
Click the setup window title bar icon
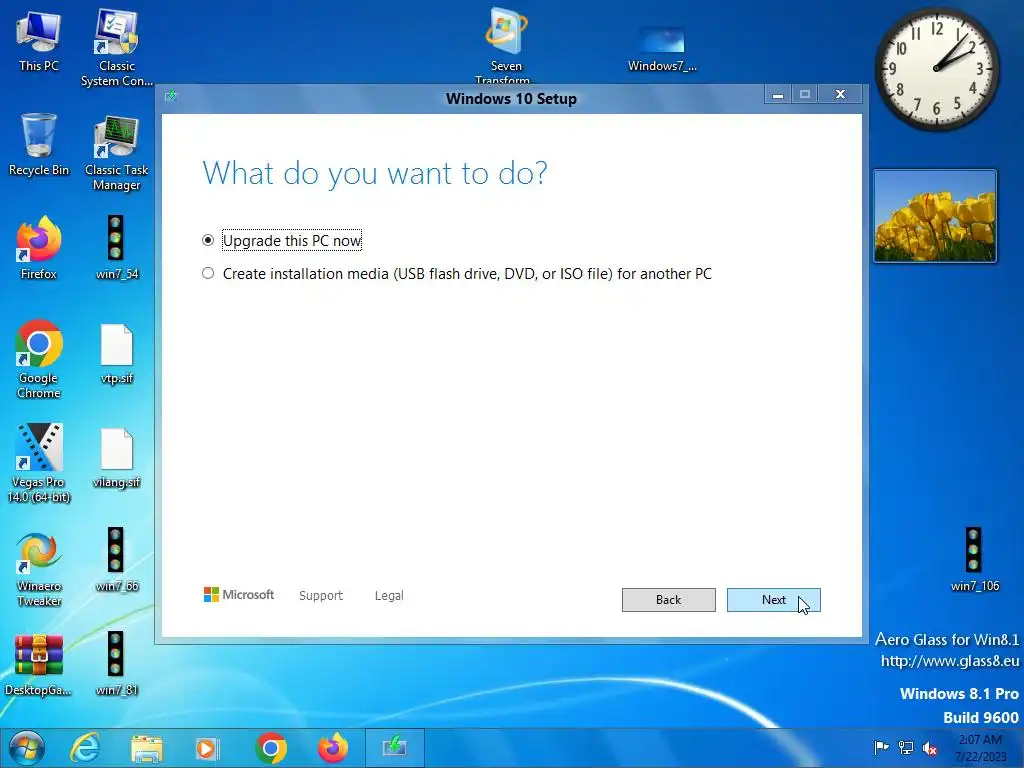click(171, 96)
